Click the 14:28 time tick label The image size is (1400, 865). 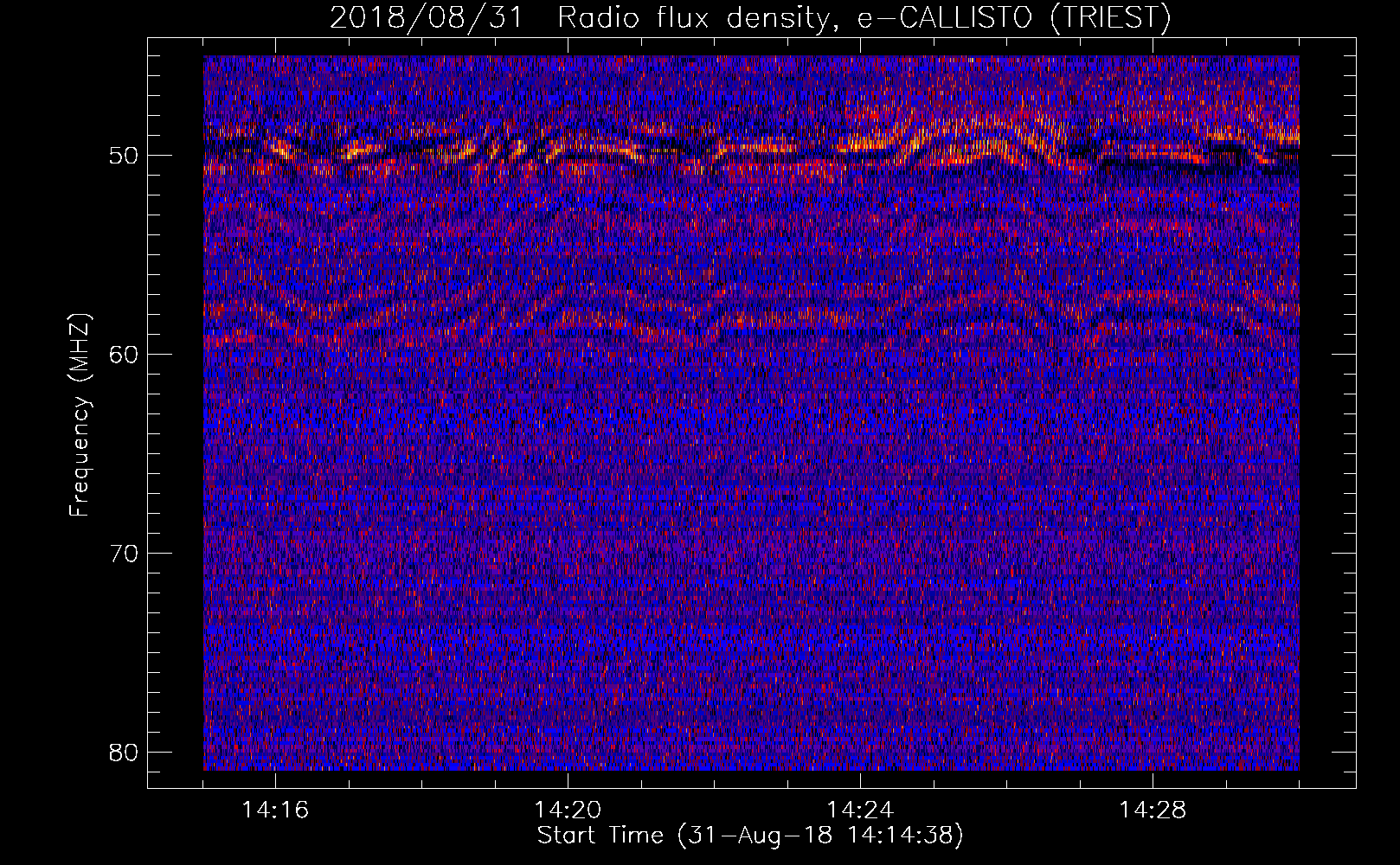[1153, 811]
